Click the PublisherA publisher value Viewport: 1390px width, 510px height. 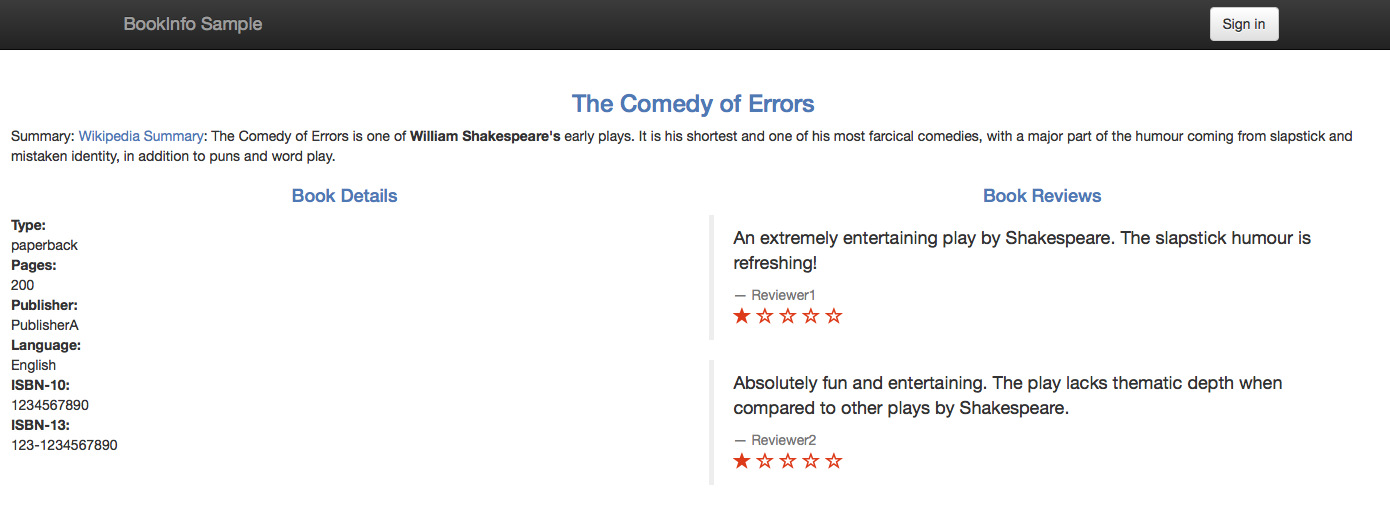tap(45, 325)
